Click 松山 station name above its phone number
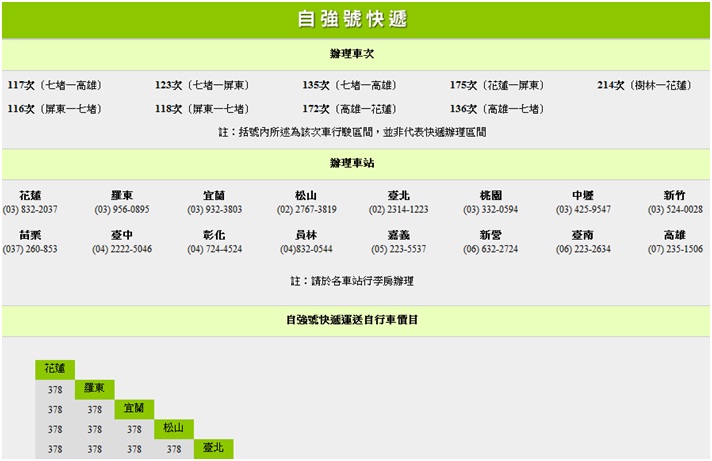The height and width of the screenshot is (461, 712). (307, 195)
